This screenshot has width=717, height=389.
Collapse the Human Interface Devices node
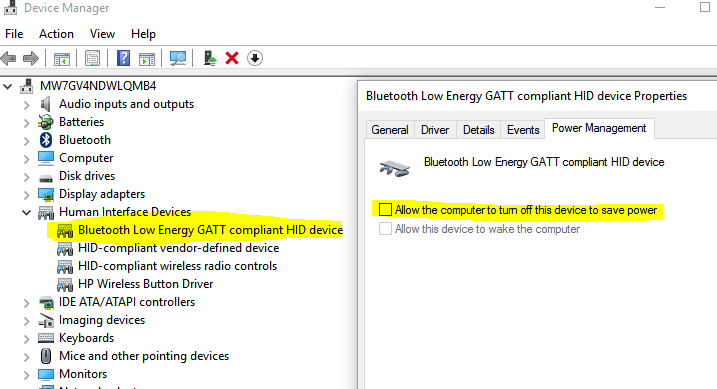27,212
